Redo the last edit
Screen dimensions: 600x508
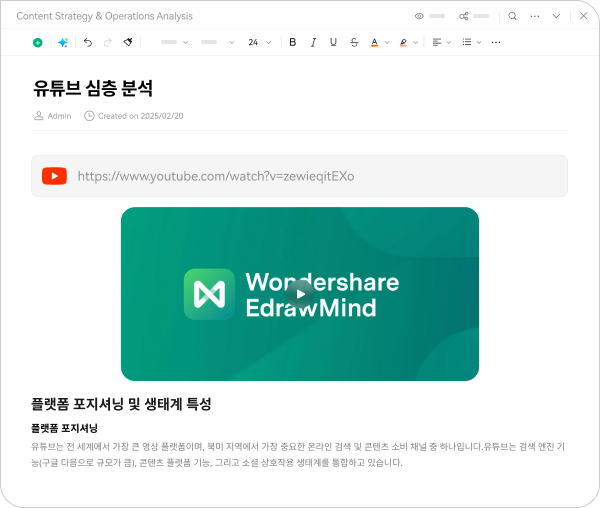click(x=108, y=42)
